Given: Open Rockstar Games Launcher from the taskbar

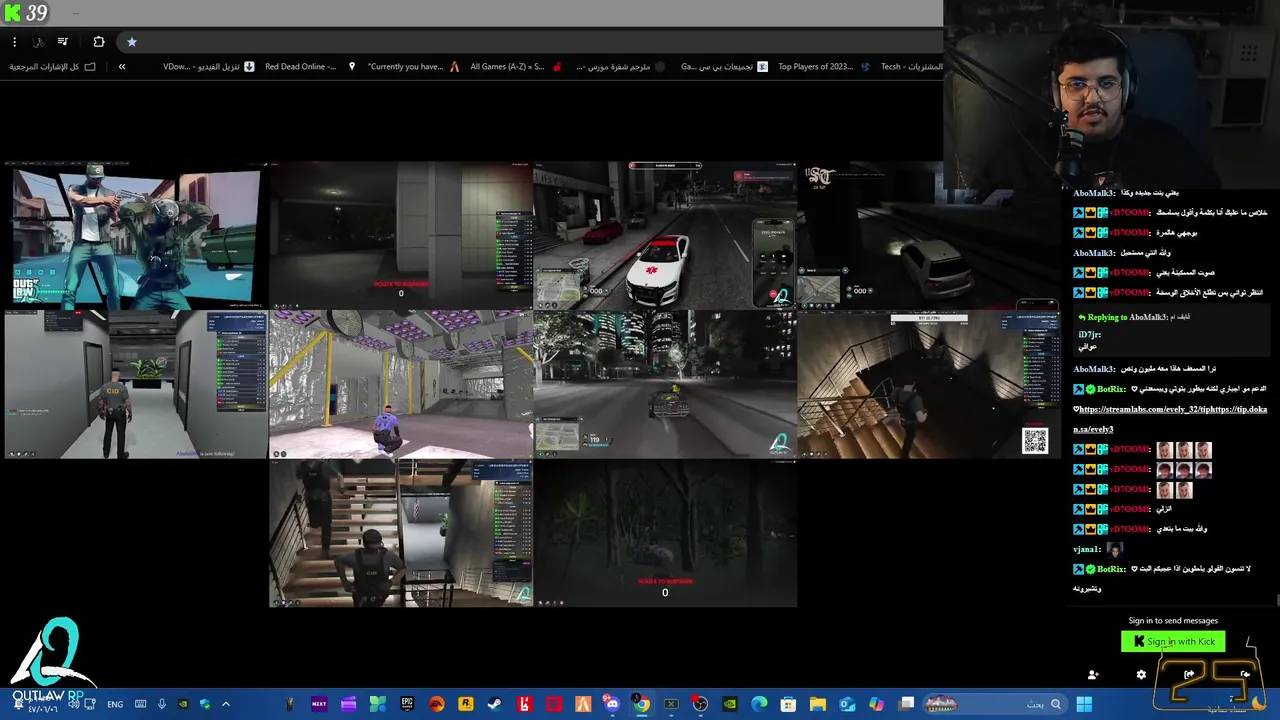Looking at the screenshot, I should [x=465, y=704].
